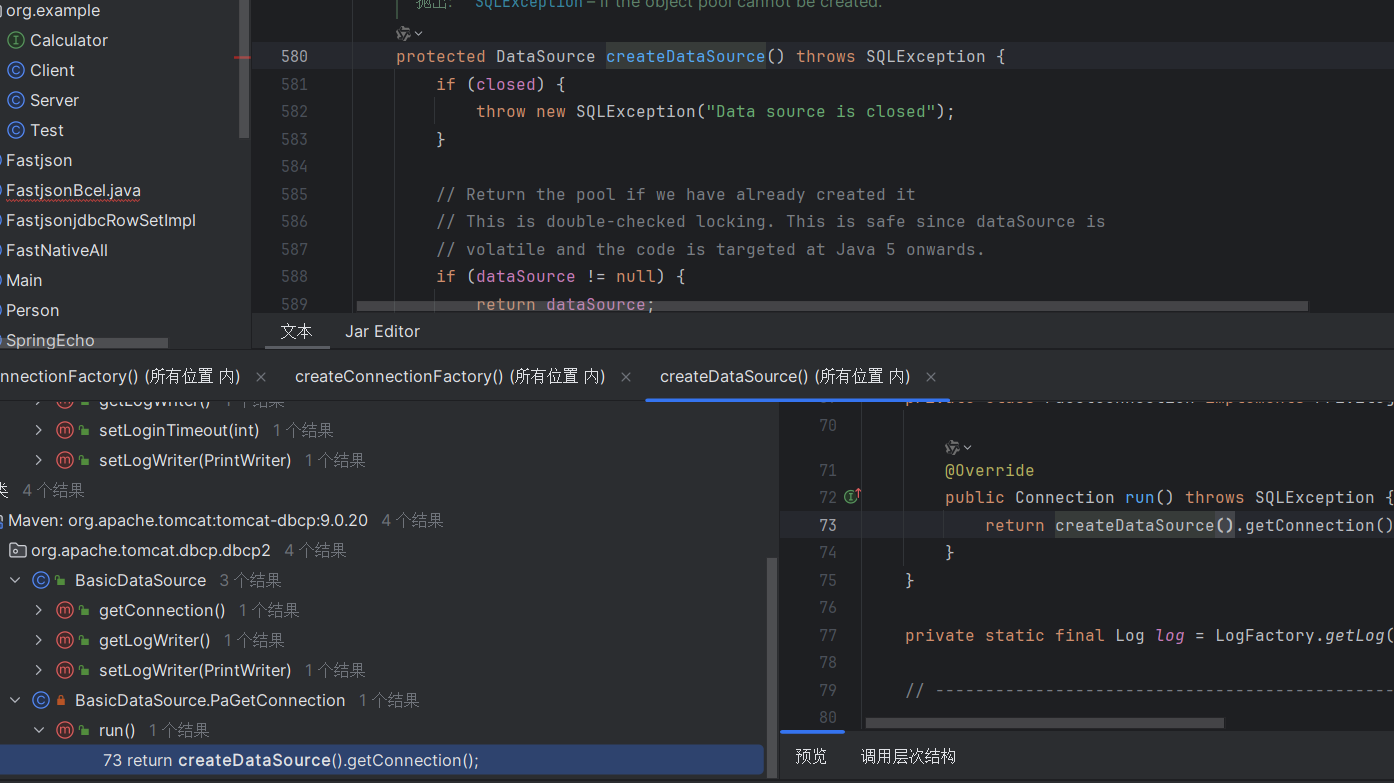Expand the getConnection() results node

click(x=39, y=610)
